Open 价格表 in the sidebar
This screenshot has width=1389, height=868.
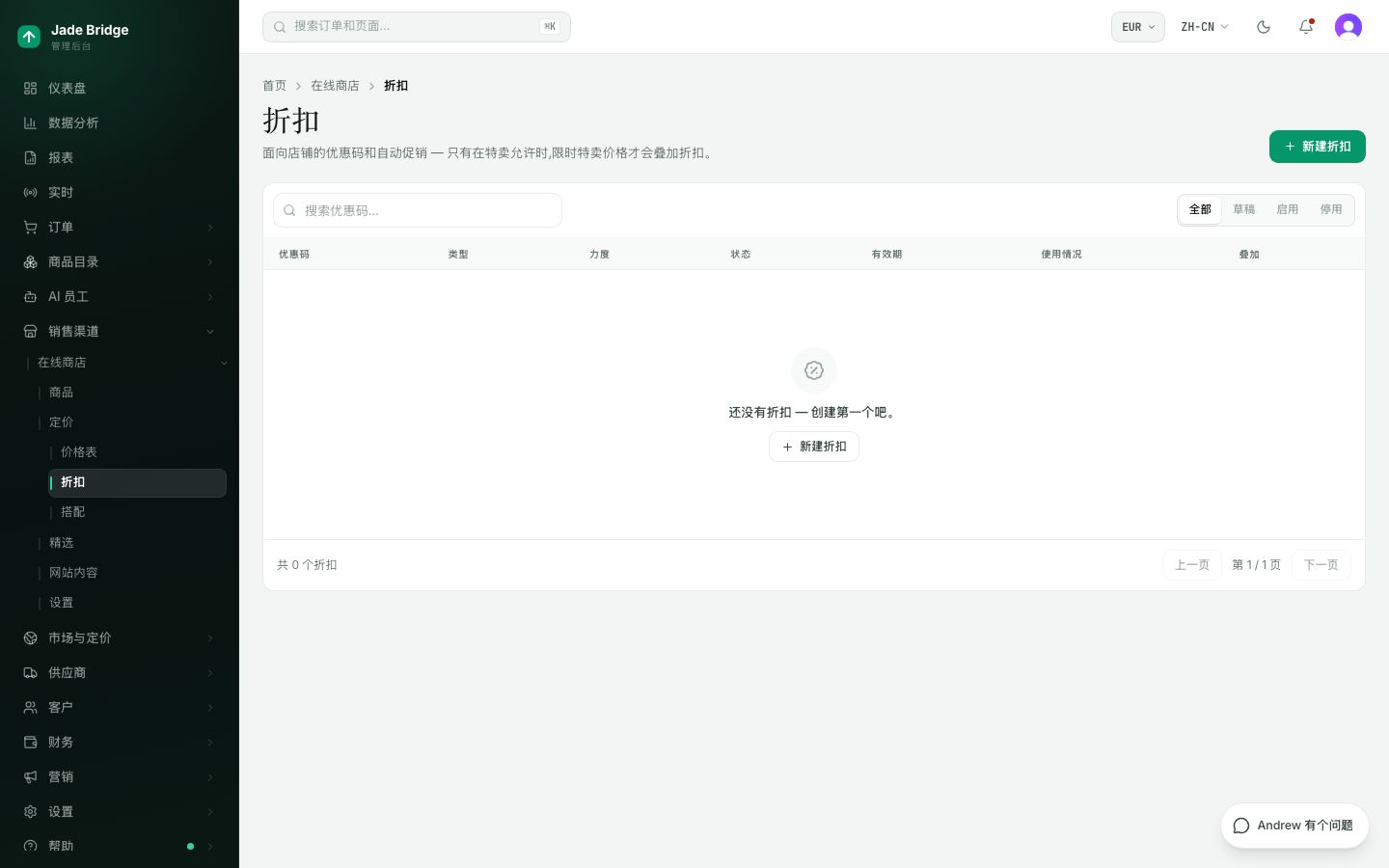click(79, 452)
